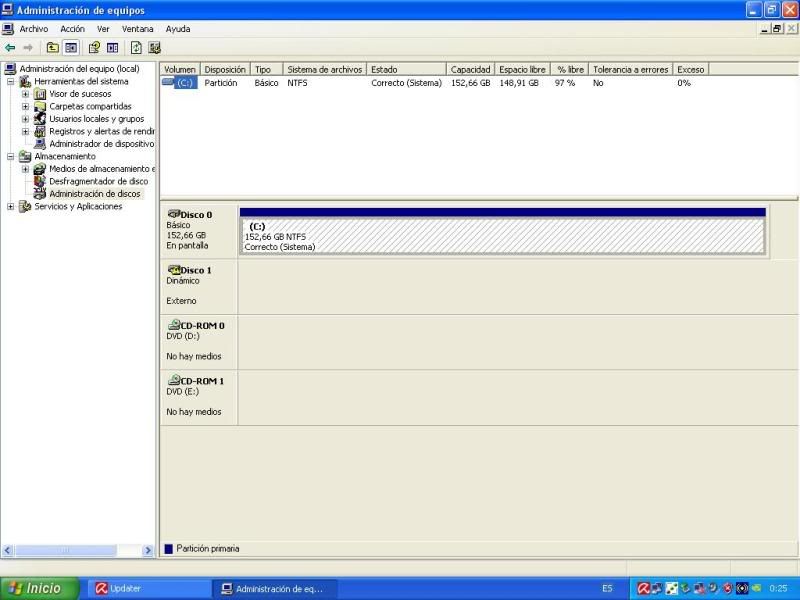Click the green Back arrow in toolbar

coord(10,47)
